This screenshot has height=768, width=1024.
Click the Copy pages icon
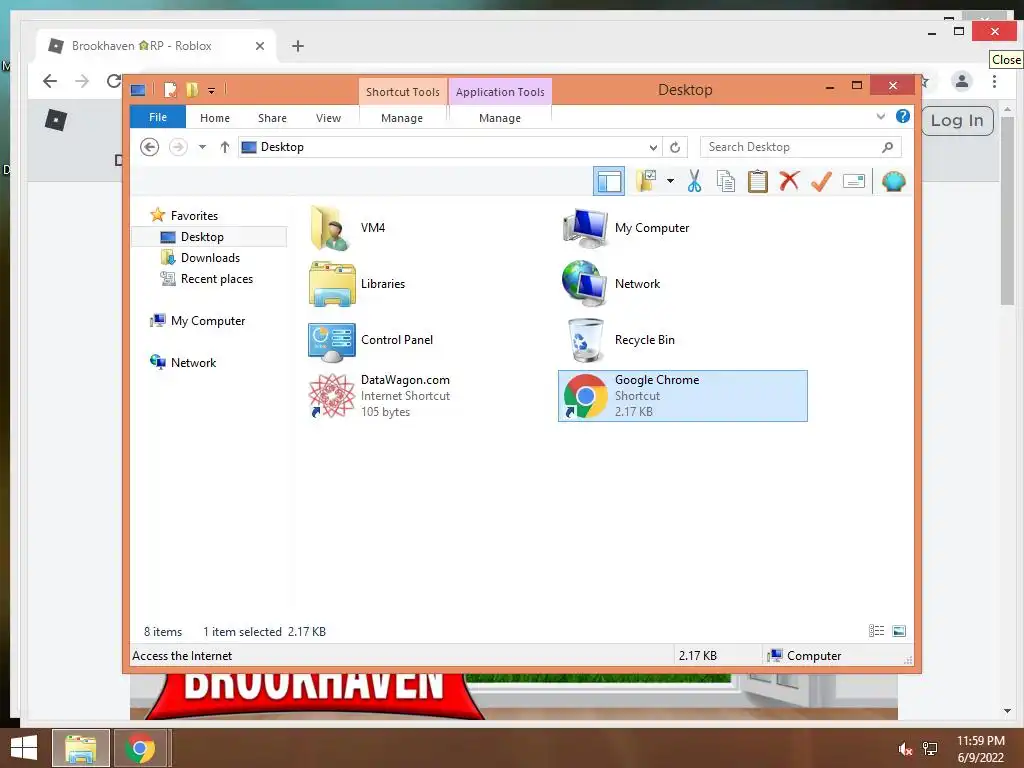point(726,181)
